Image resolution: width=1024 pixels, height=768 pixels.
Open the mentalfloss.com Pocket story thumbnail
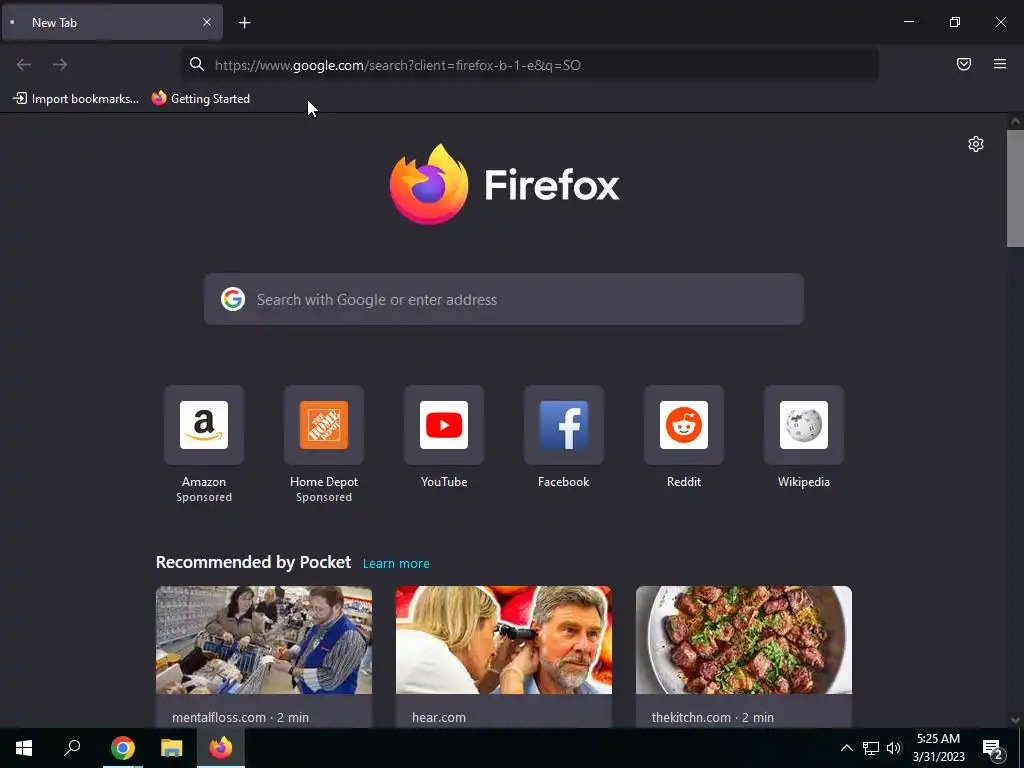pyautogui.click(x=264, y=640)
